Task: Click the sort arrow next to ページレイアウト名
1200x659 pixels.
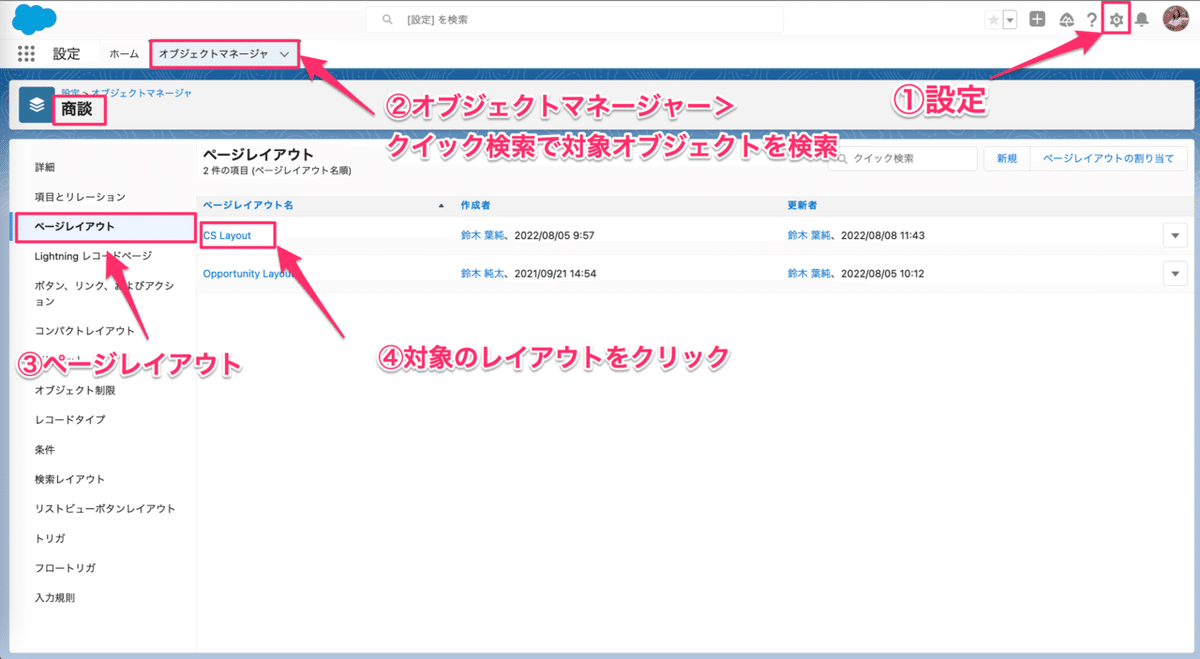Action: click(441, 206)
